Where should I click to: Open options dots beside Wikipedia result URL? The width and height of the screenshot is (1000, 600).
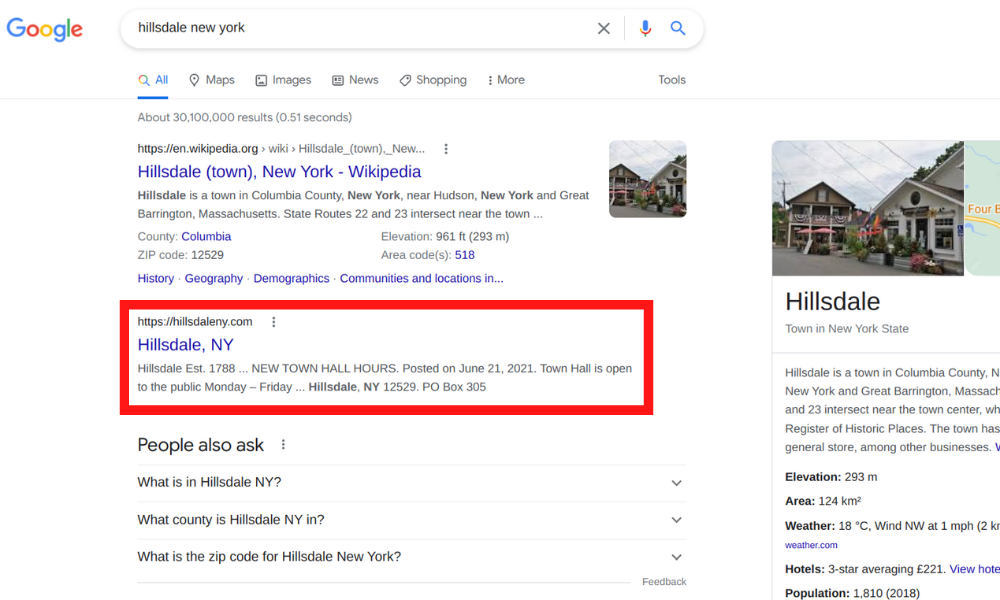[x=446, y=149]
